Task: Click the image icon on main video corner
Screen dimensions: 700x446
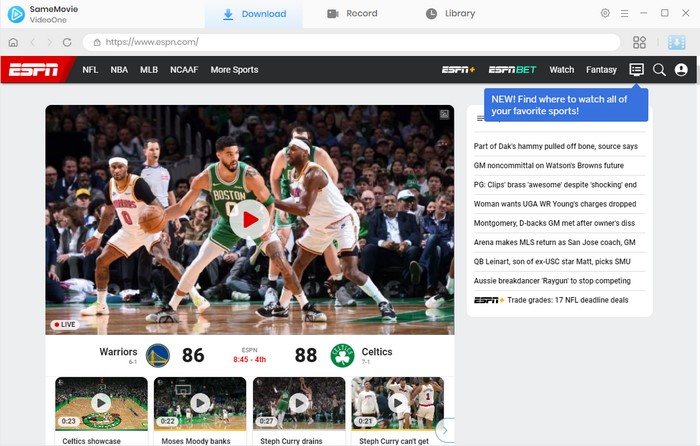Action: pyautogui.click(x=444, y=115)
